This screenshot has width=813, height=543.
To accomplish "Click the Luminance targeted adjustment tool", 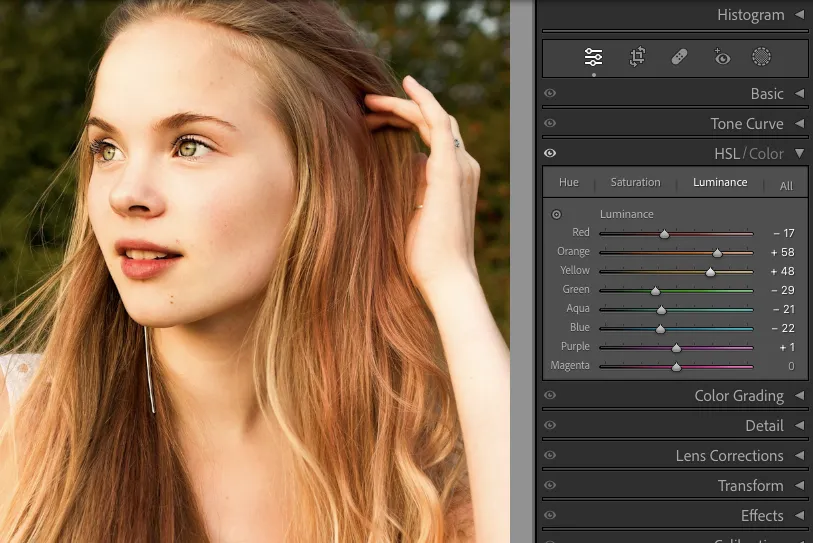I will click(x=557, y=214).
